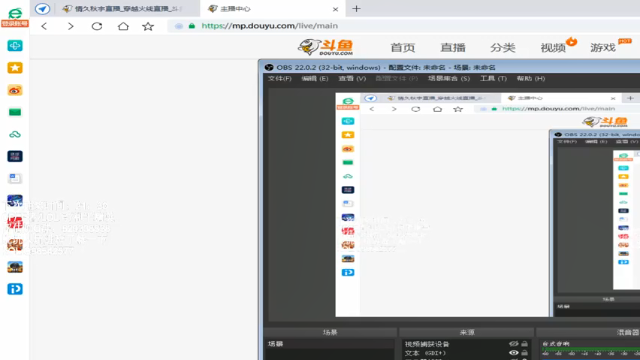Select the 文本 (GDI+) source row
This screenshot has width=640, height=360.
pyautogui.click(x=466, y=353)
